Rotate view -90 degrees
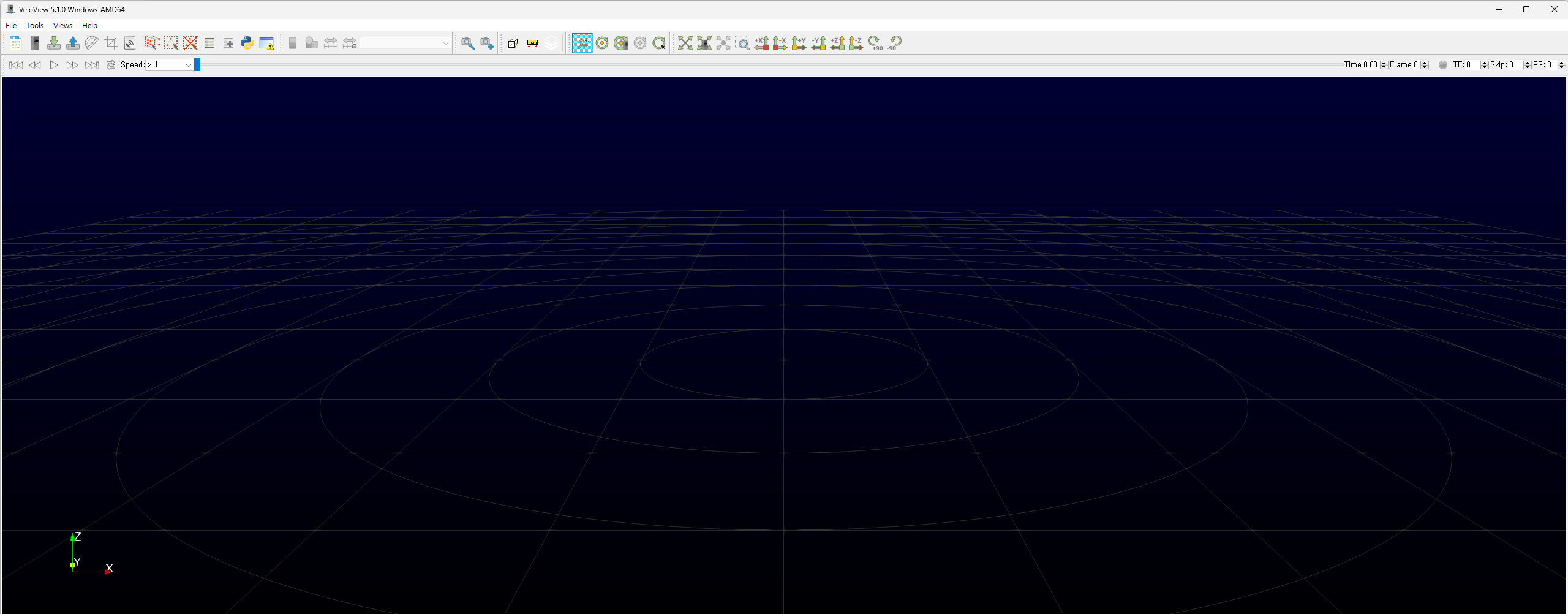 click(x=894, y=43)
